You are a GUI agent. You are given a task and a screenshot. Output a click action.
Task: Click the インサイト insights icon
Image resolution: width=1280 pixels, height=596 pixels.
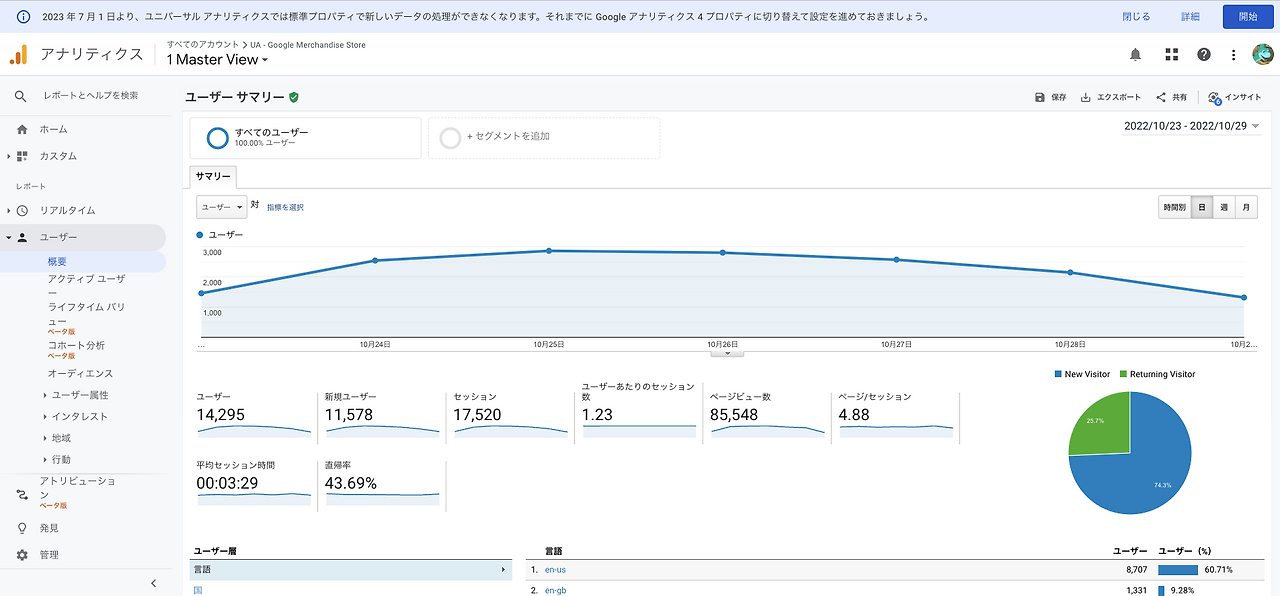tap(1214, 97)
